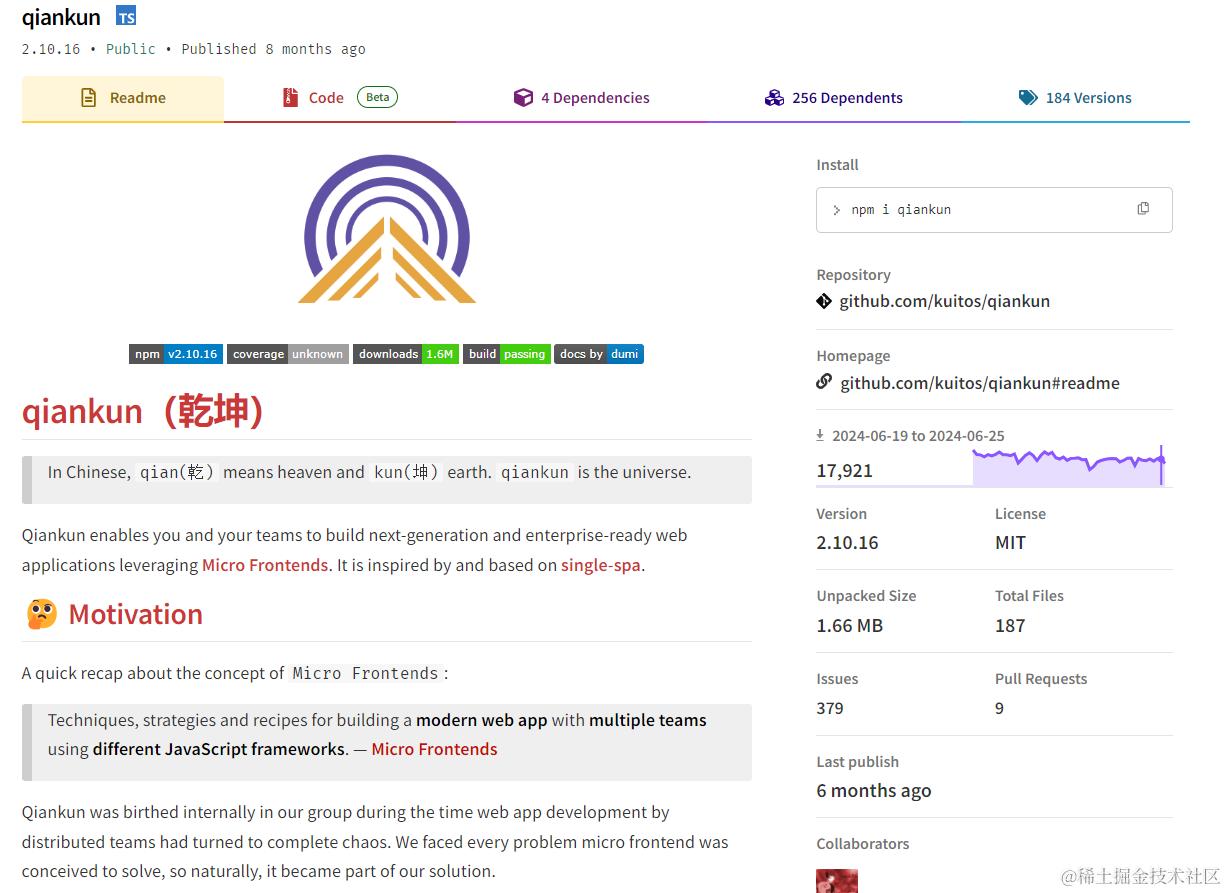This screenshot has height=893, width=1227.
Task: Click the Dependents cubes icon
Action: coord(774,98)
